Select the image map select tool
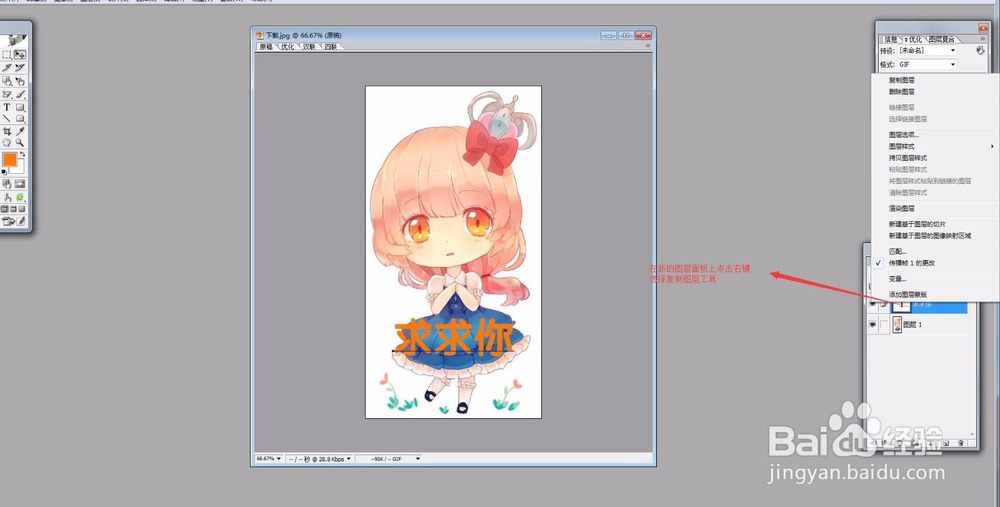The width and height of the screenshot is (1000, 507). 20,81
